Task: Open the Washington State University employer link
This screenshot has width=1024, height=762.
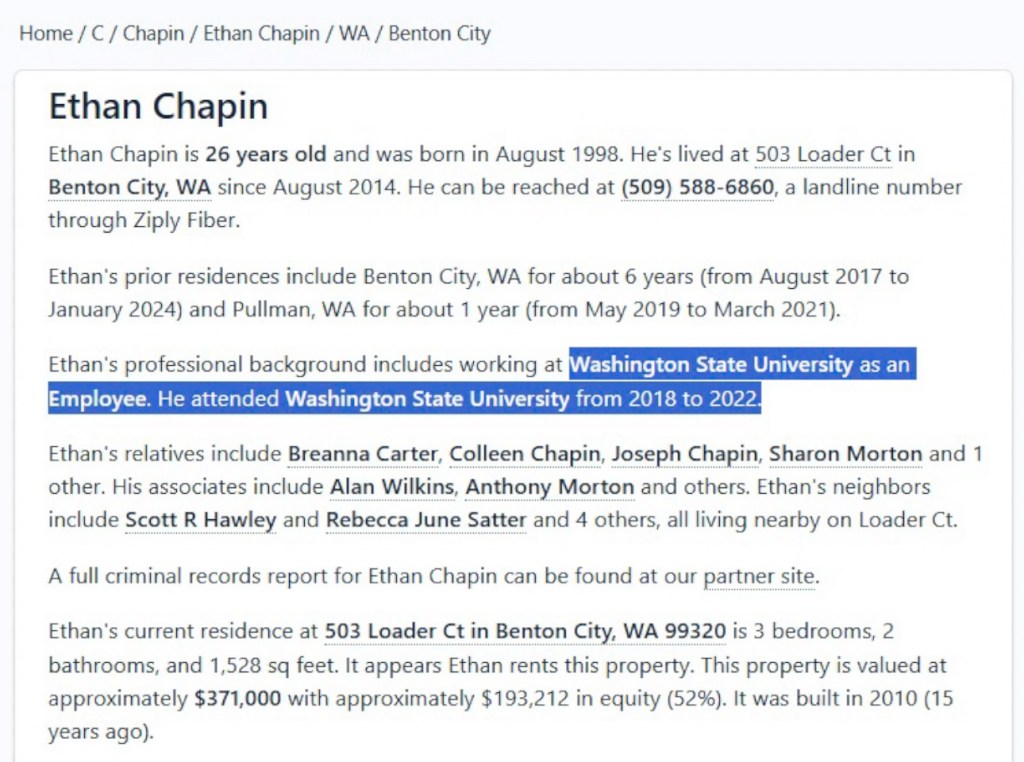Action: coord(711,365)
